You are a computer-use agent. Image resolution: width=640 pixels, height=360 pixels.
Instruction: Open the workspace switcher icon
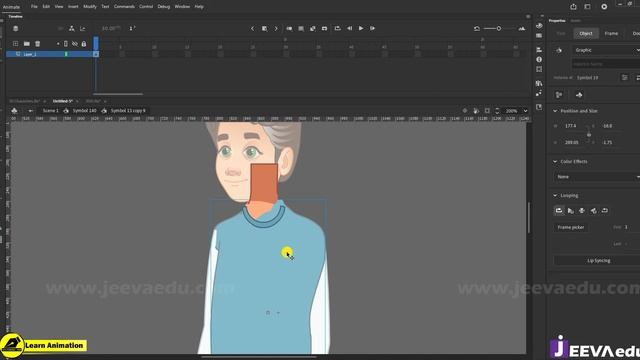click(x=587, y=7)
